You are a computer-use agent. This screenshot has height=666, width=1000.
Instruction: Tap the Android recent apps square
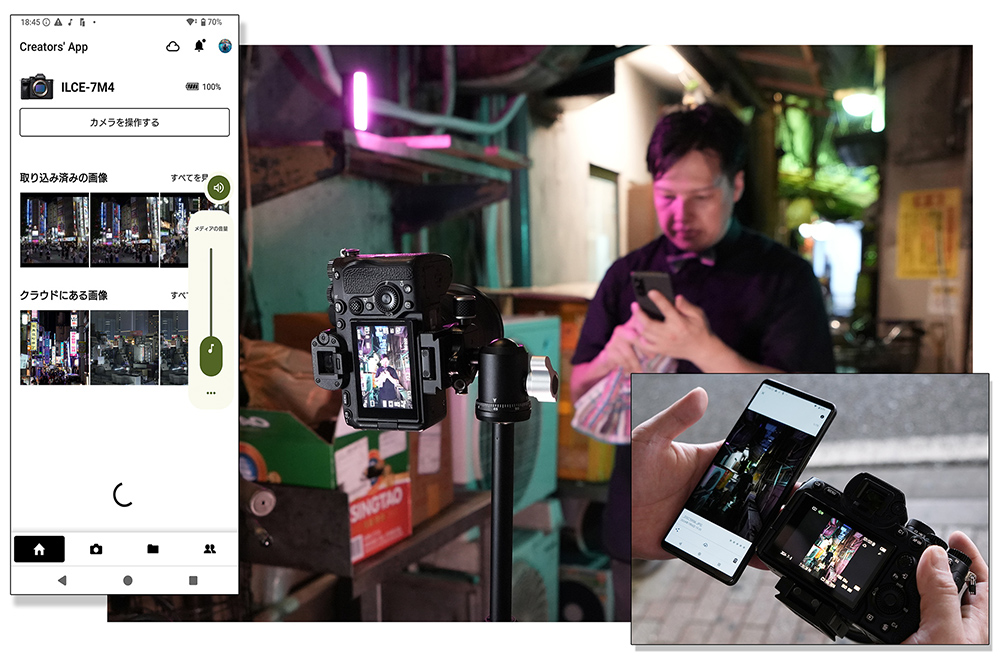tap(193, 580)
